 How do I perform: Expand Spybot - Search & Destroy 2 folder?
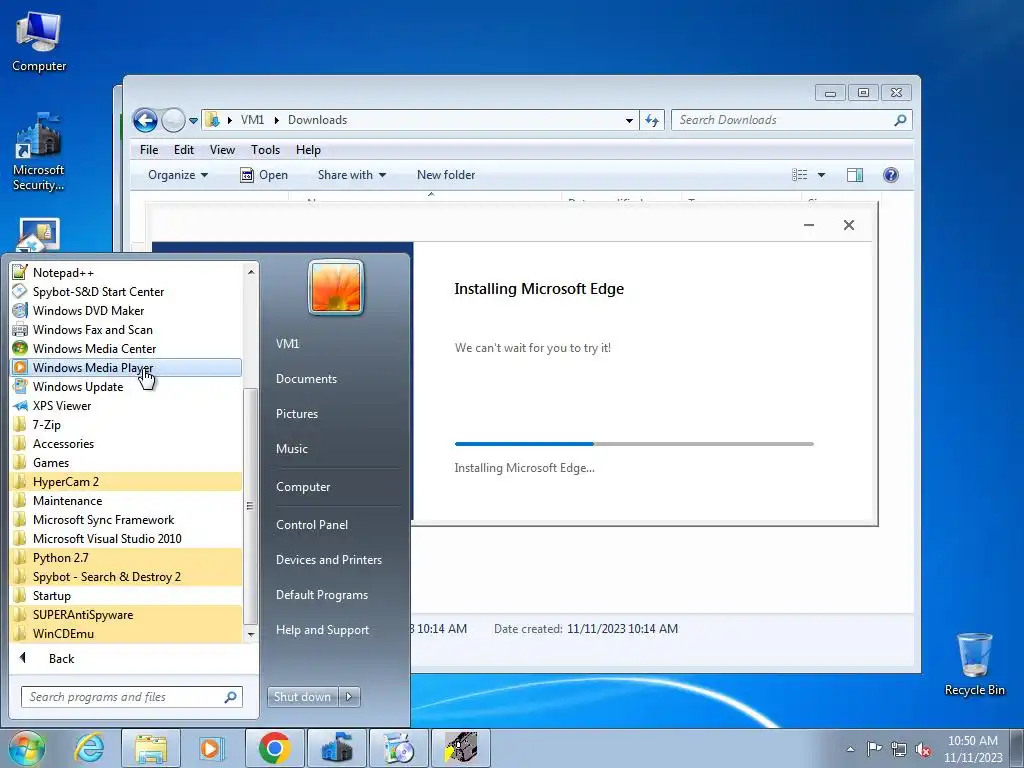[126, 576]
